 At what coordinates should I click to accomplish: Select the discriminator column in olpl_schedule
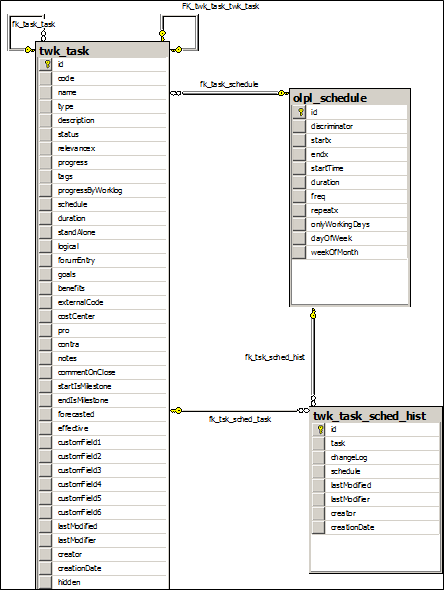pos(350,126)
